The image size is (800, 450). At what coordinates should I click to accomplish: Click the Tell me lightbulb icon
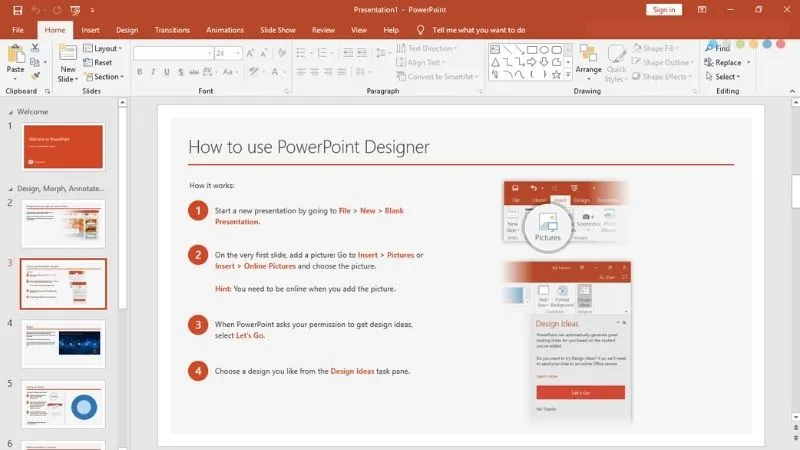[x=420, y=30]
